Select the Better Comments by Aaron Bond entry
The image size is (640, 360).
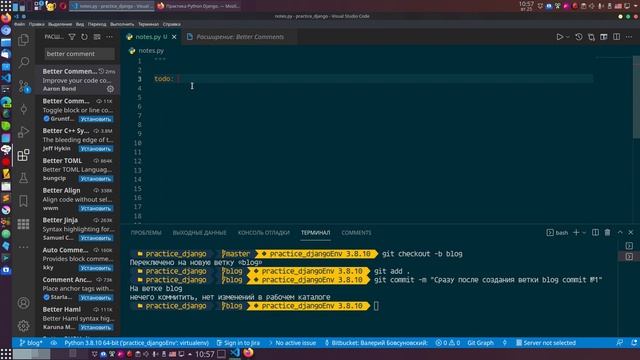coord(78,80)
